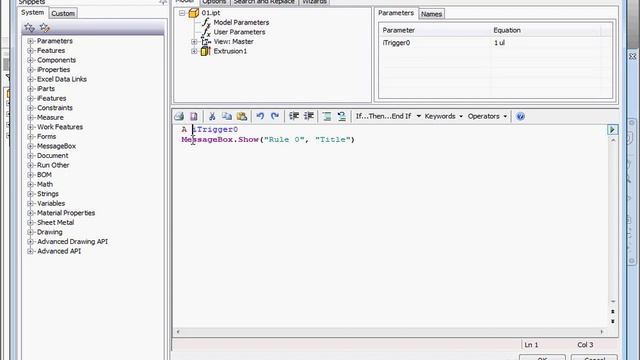Click the print preview icon beside print
Image resolution: width=640 pixels, height=360 pixels.
[193, 116]
